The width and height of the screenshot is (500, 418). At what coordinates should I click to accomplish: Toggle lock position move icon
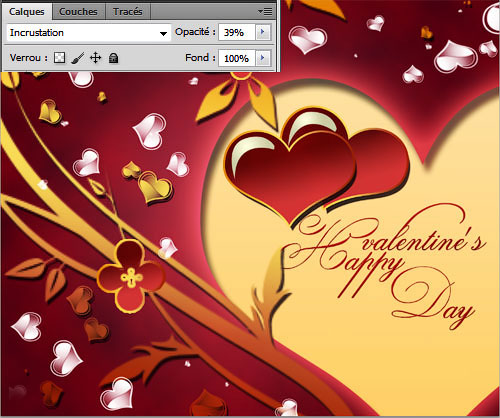click(x=96, y=58)
